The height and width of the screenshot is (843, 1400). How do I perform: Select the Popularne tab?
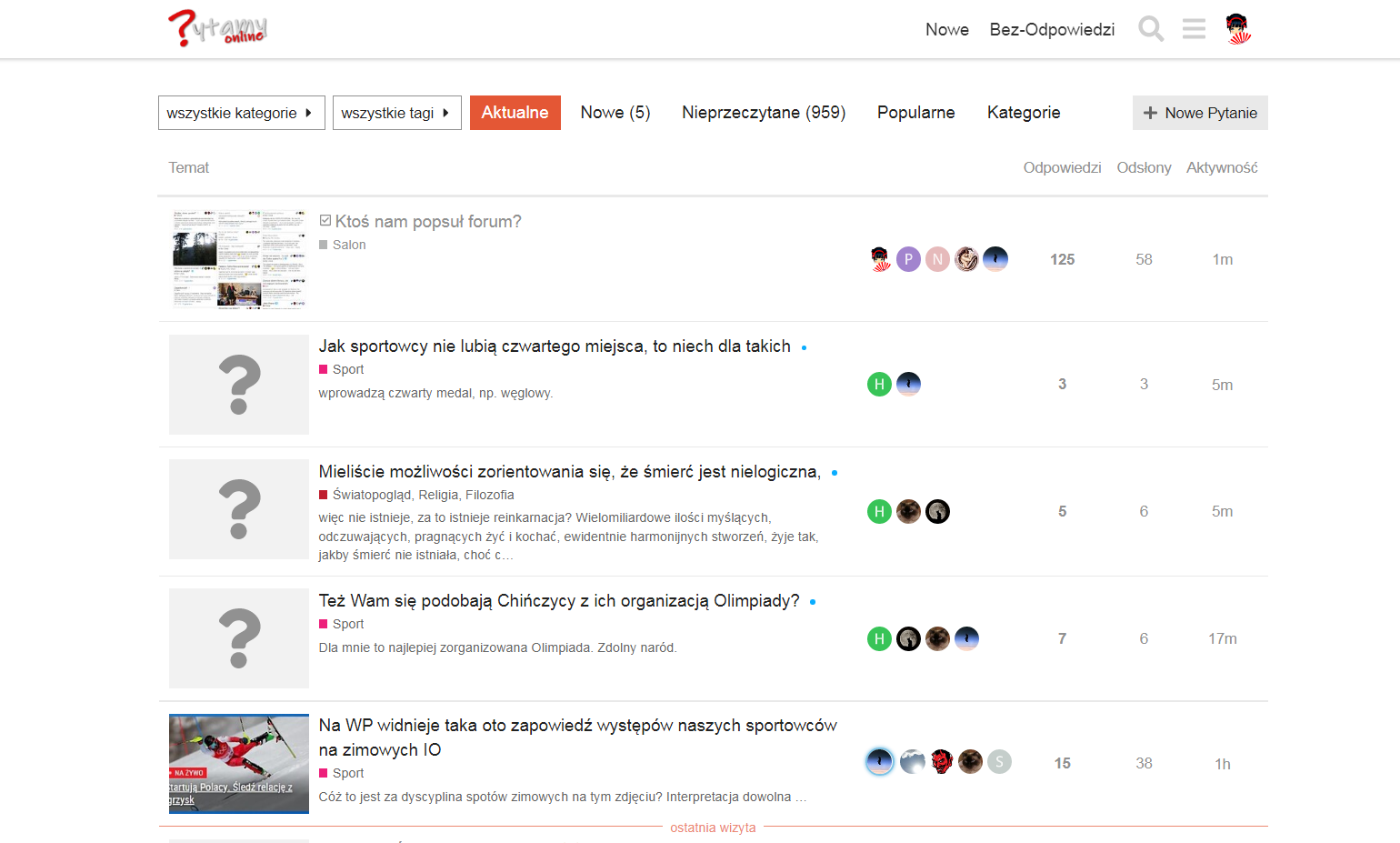[915, 113]
